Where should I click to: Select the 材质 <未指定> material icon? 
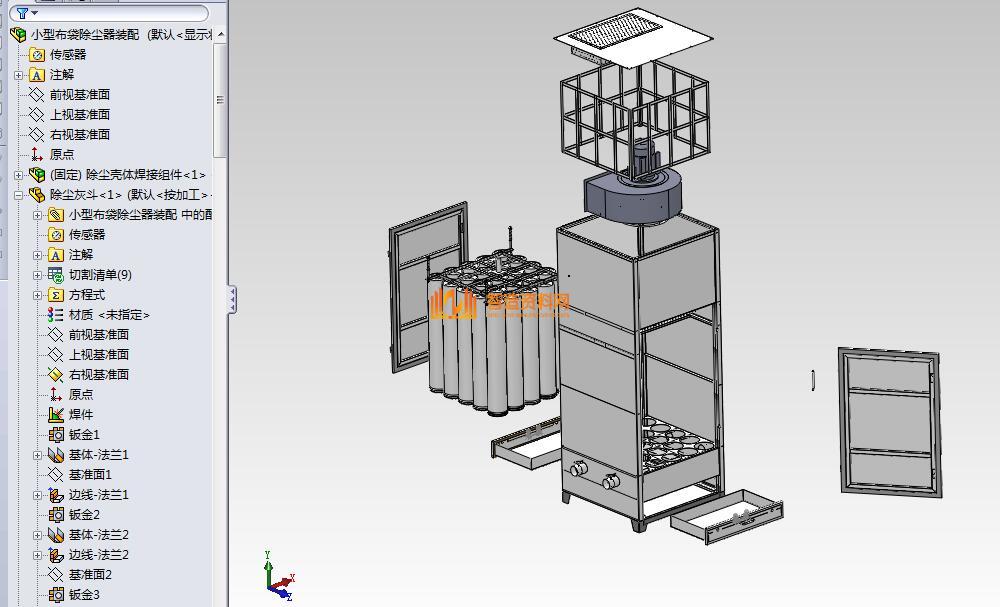tap(56, 314)
